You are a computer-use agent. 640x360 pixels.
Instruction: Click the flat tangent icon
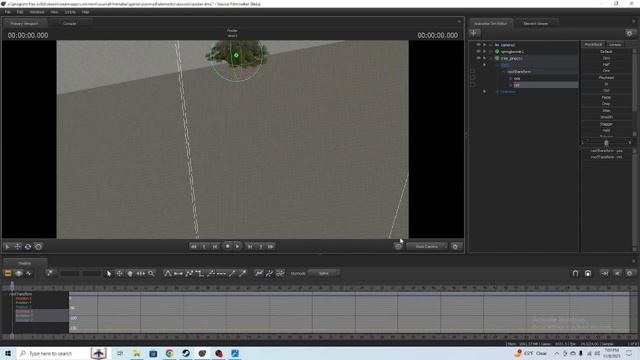point(178,273)
